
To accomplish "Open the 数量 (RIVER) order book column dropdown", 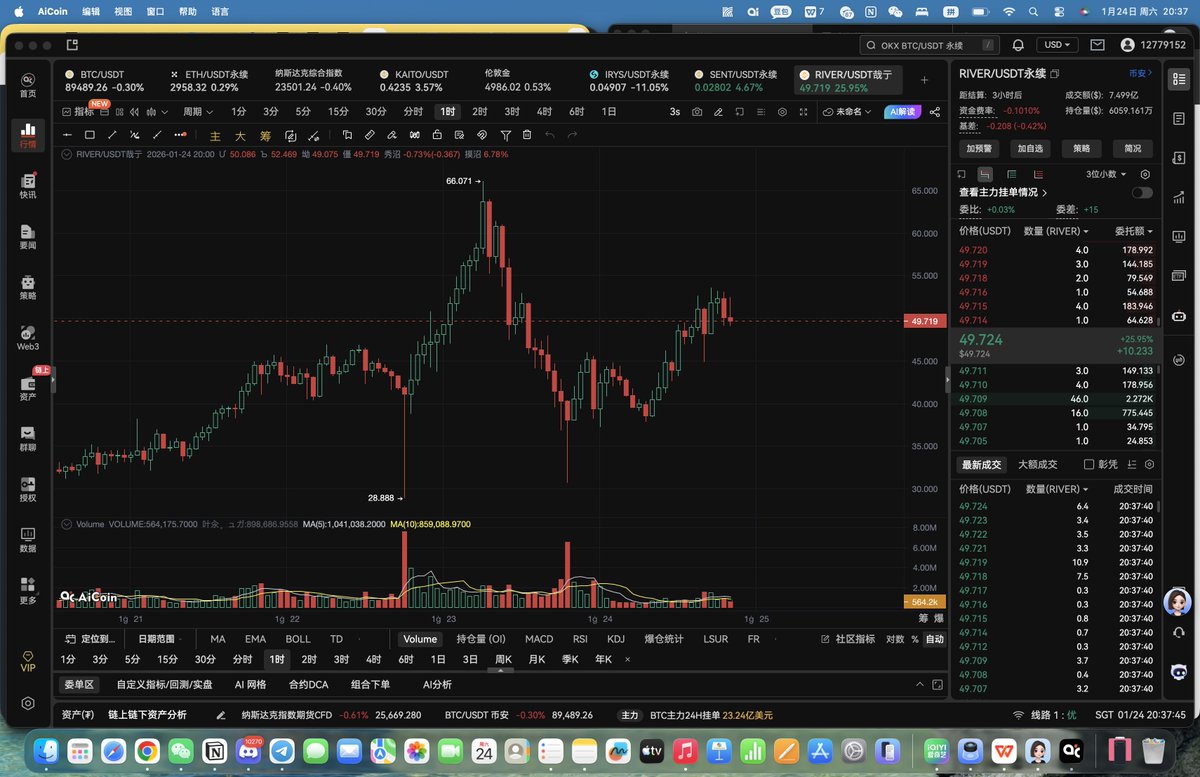I will (x=1056, y=231).
